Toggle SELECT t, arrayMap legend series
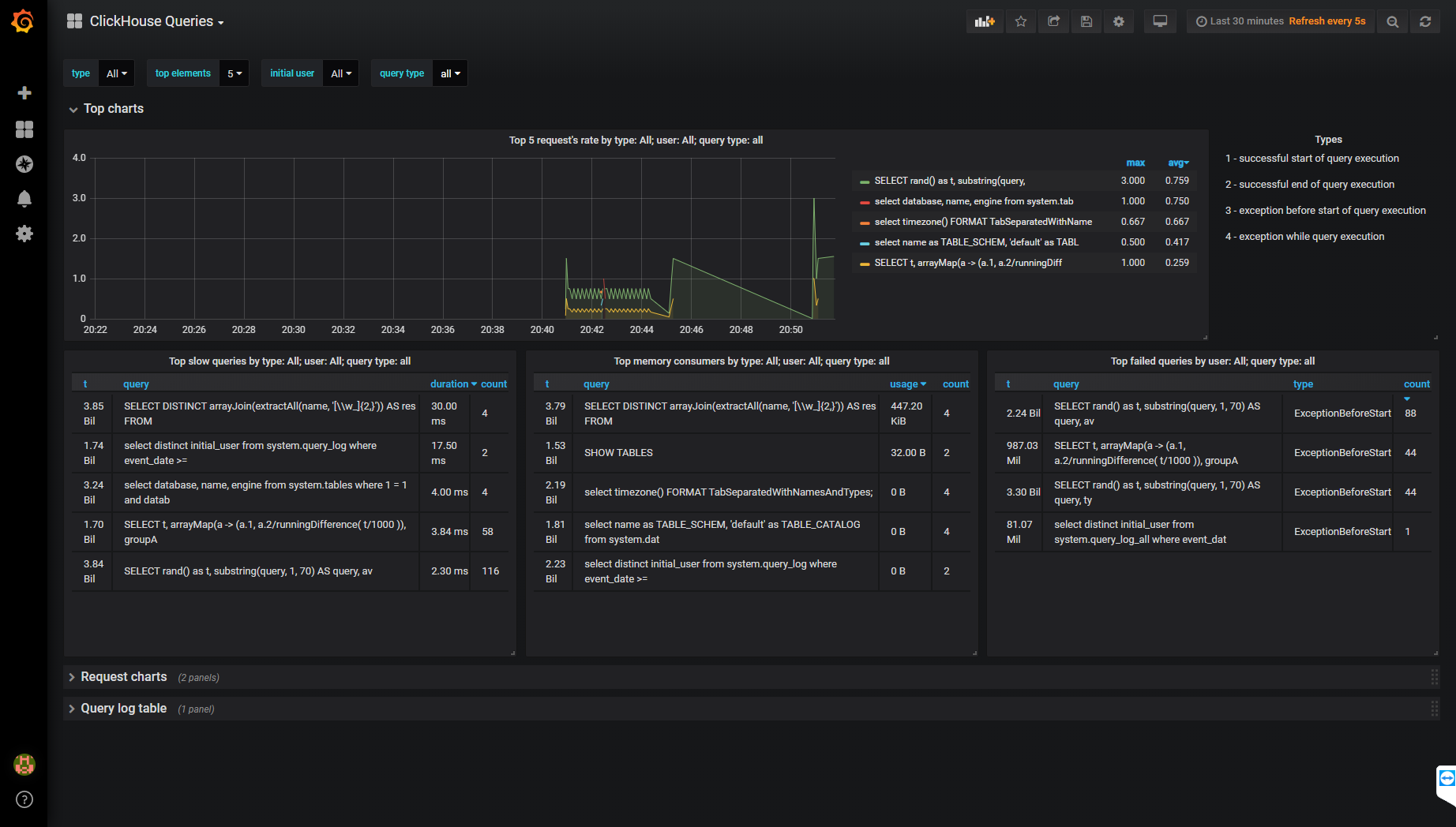Viewport: 1456px width, 827px height. (x=967, y=263)
